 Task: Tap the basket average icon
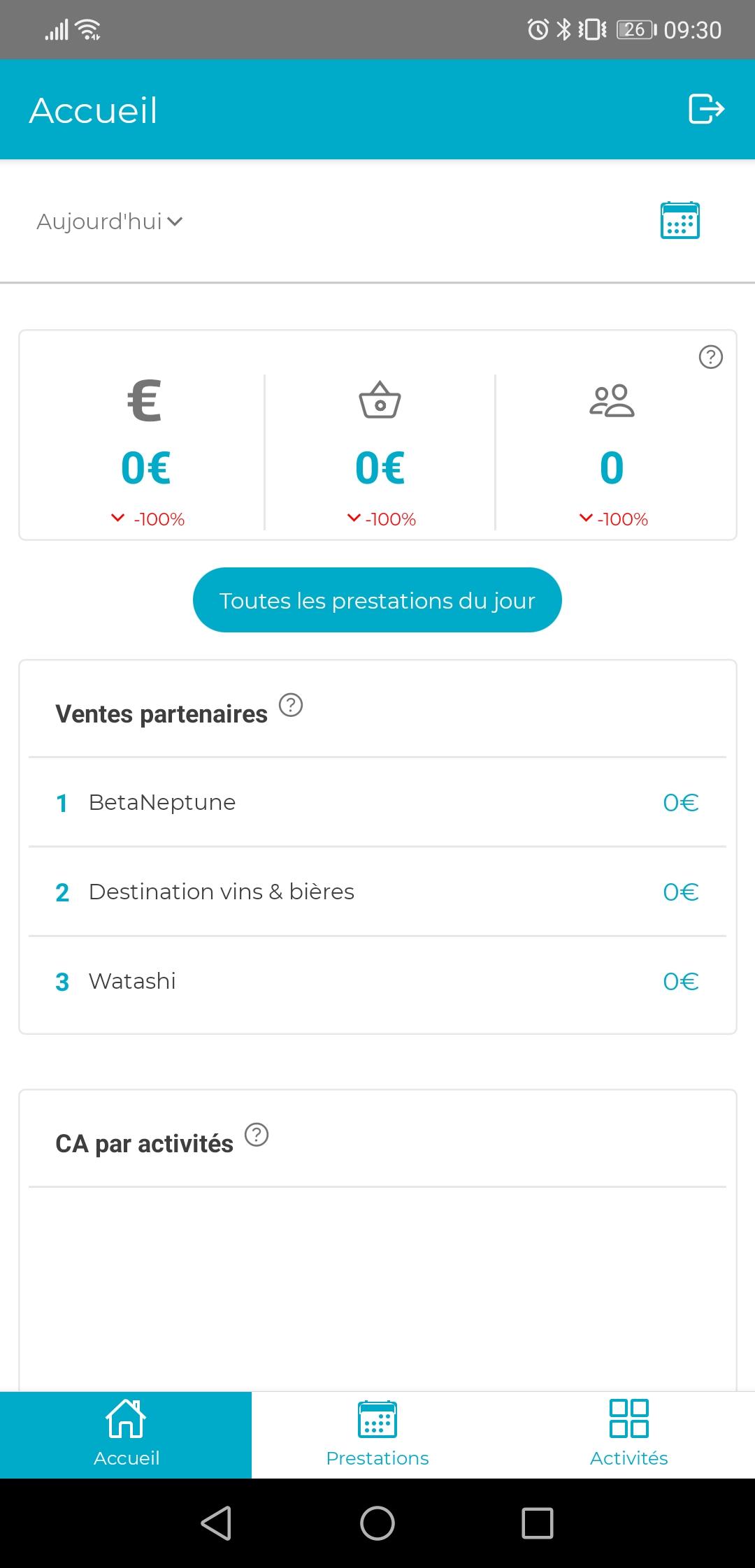(380, 400)
